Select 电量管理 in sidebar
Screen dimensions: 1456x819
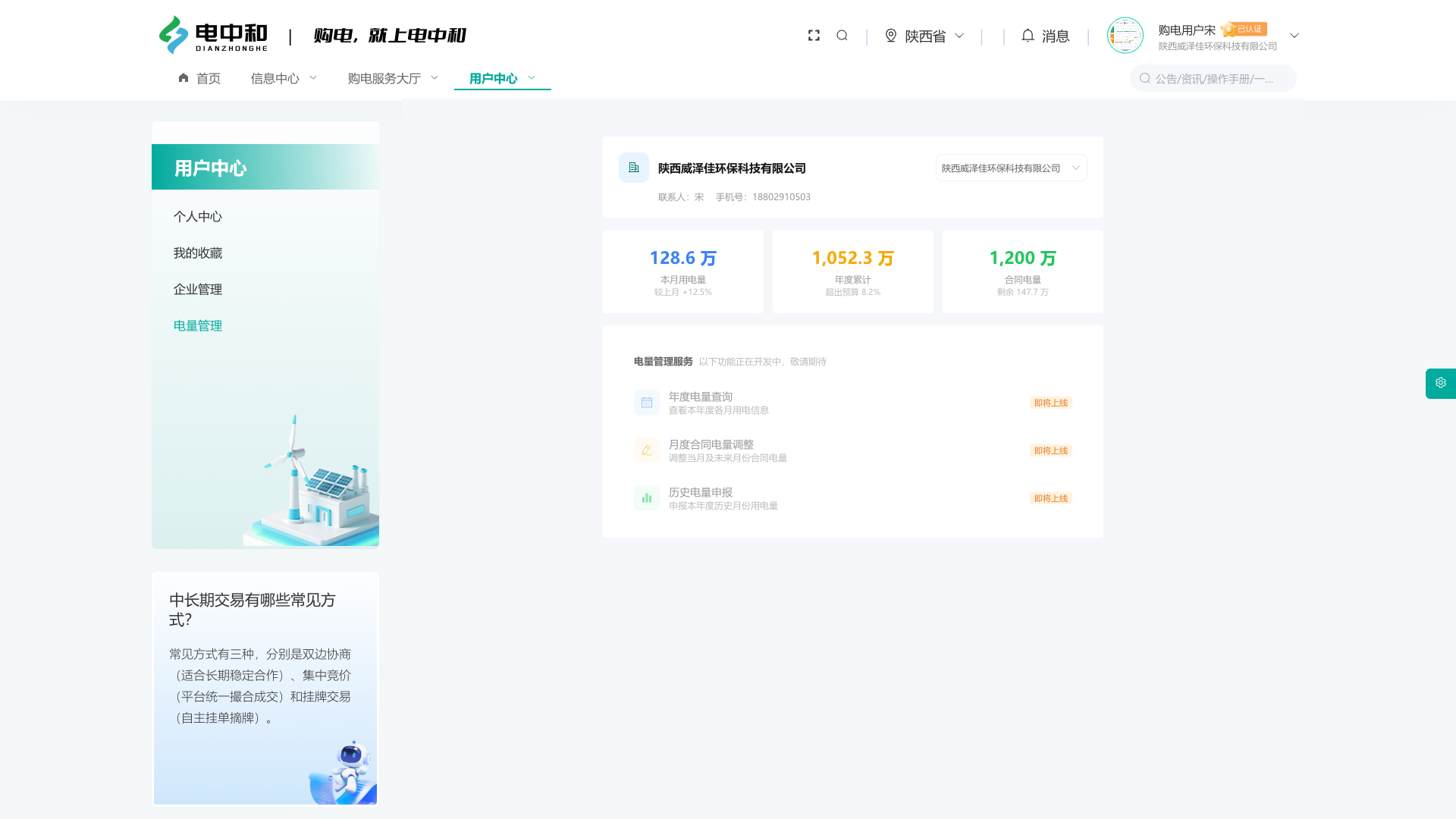coord(198,326)
